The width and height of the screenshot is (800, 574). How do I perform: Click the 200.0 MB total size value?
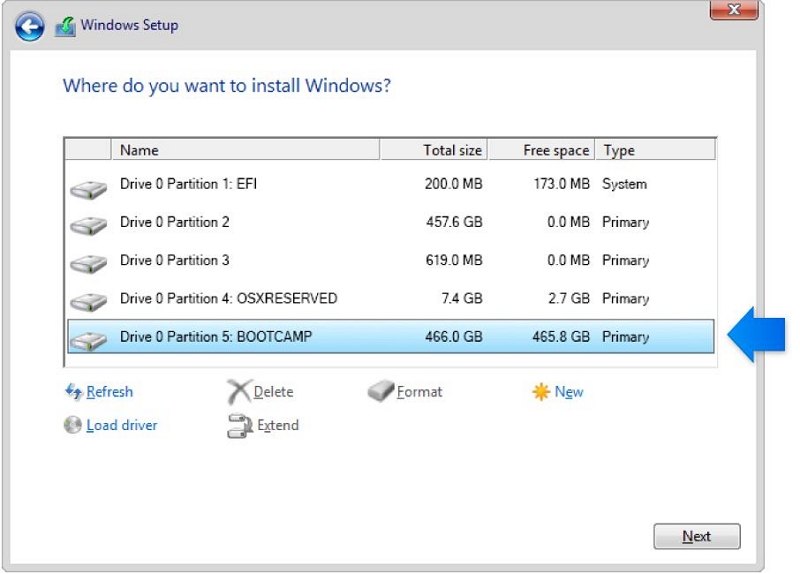[x=454, y=184]
